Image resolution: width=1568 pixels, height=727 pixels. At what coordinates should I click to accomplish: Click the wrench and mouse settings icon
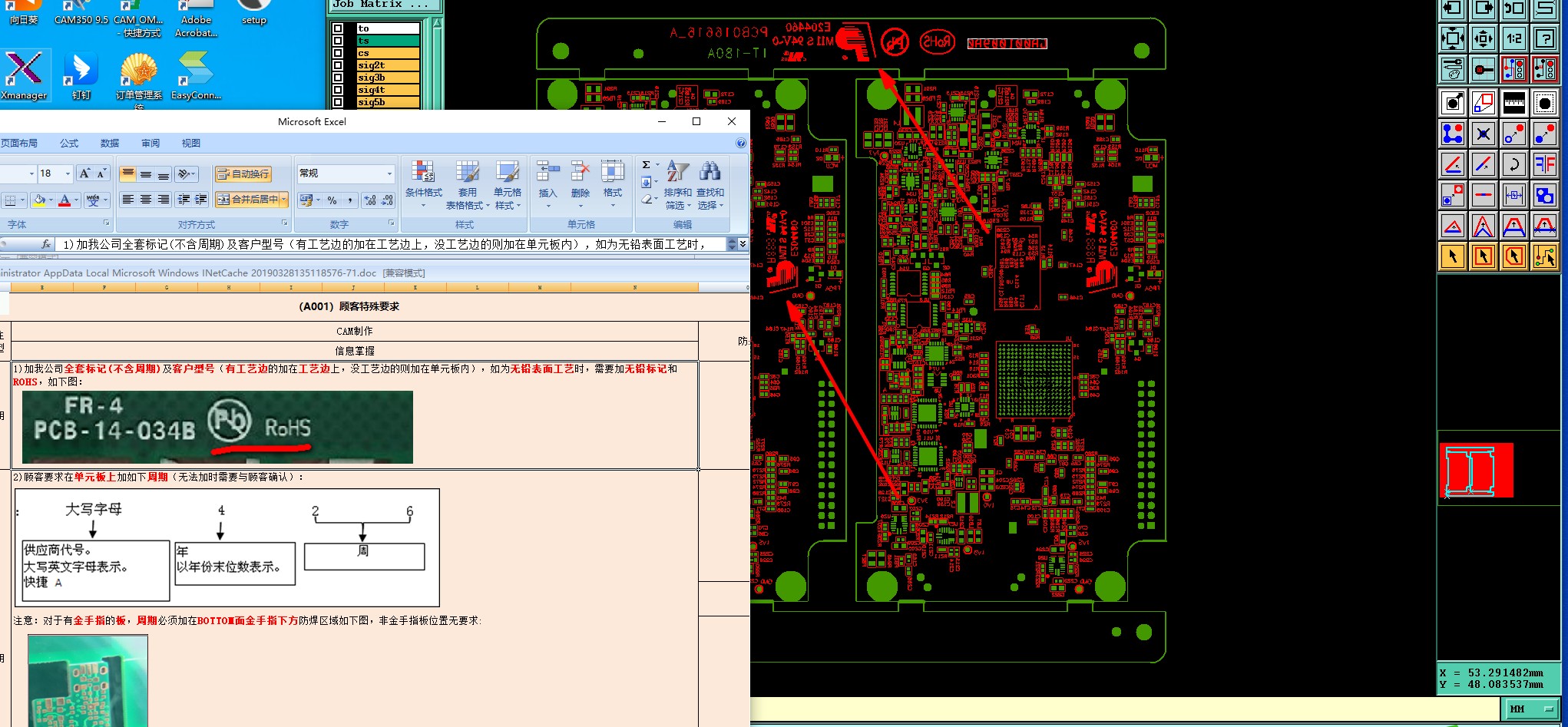(1452, 69)
